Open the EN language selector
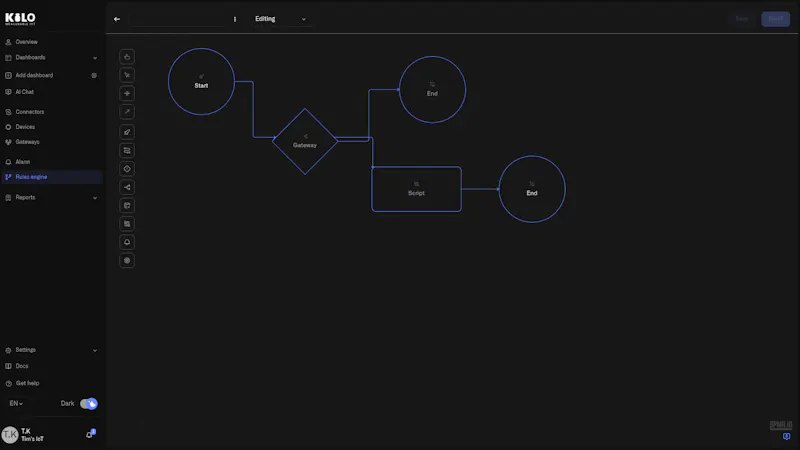The image size is (800, 450). coord(16,404)
